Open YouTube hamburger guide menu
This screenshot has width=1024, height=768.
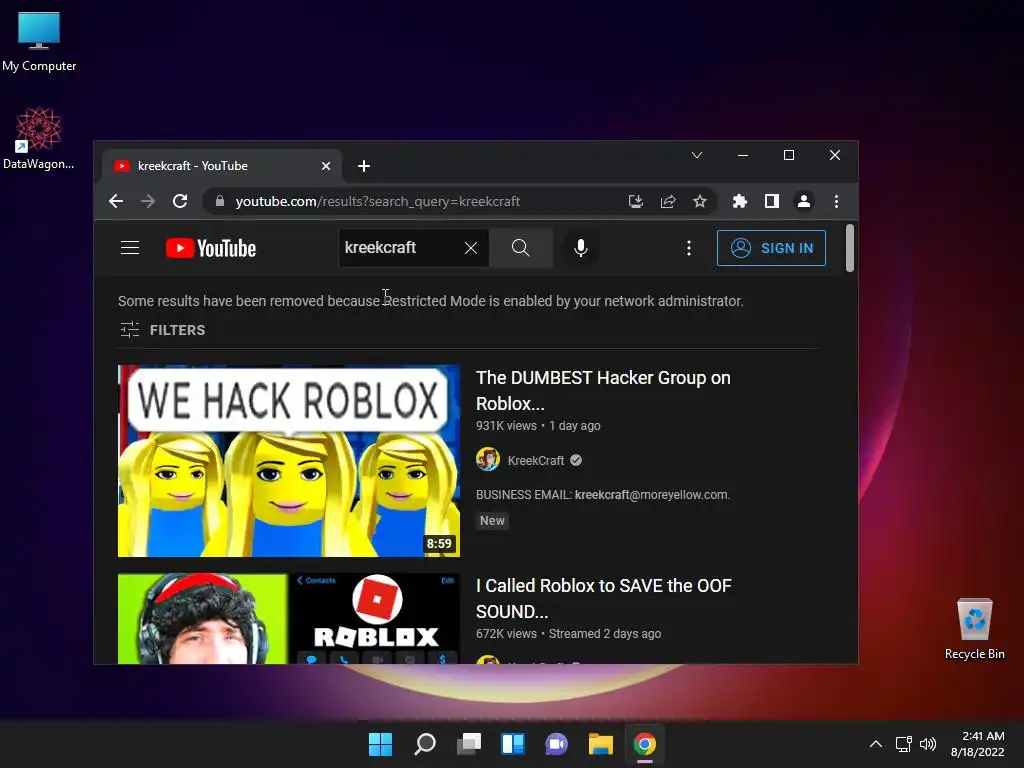[130, 248]
